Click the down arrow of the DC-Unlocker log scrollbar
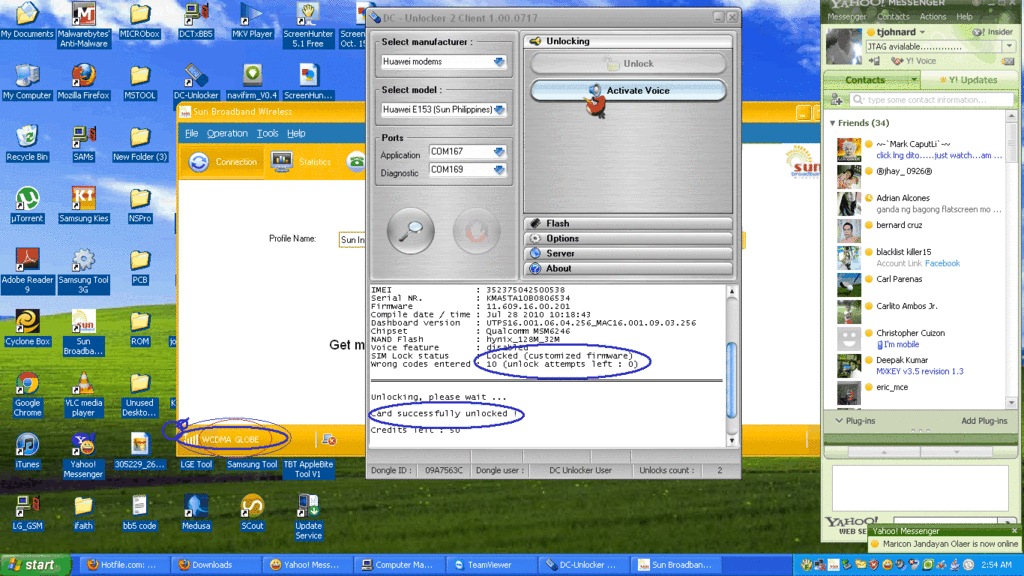This screenshot has height=576, width=1024. tap(731, 441)
